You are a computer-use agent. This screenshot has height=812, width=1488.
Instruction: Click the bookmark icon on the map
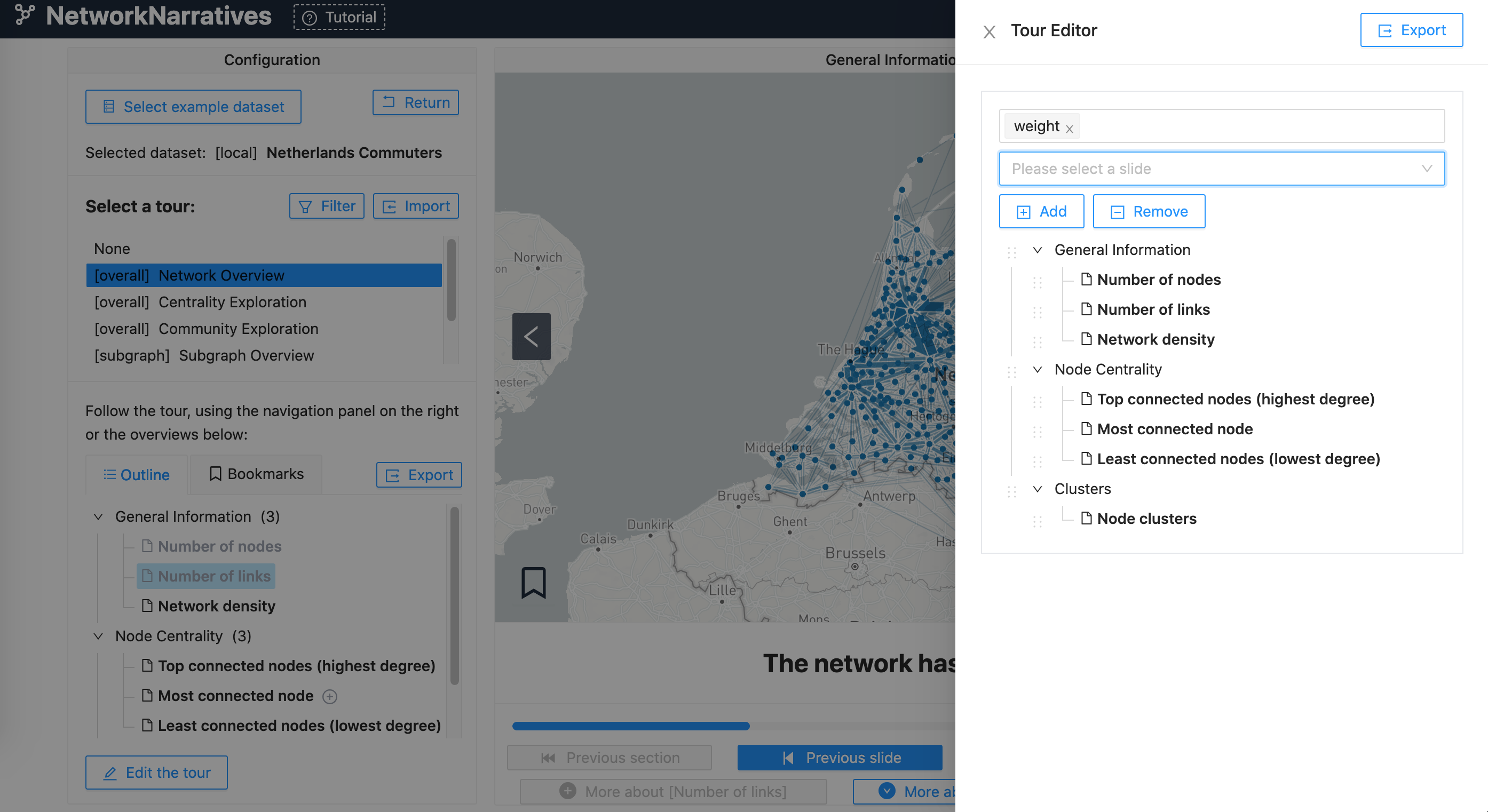(x=533, y=582)
